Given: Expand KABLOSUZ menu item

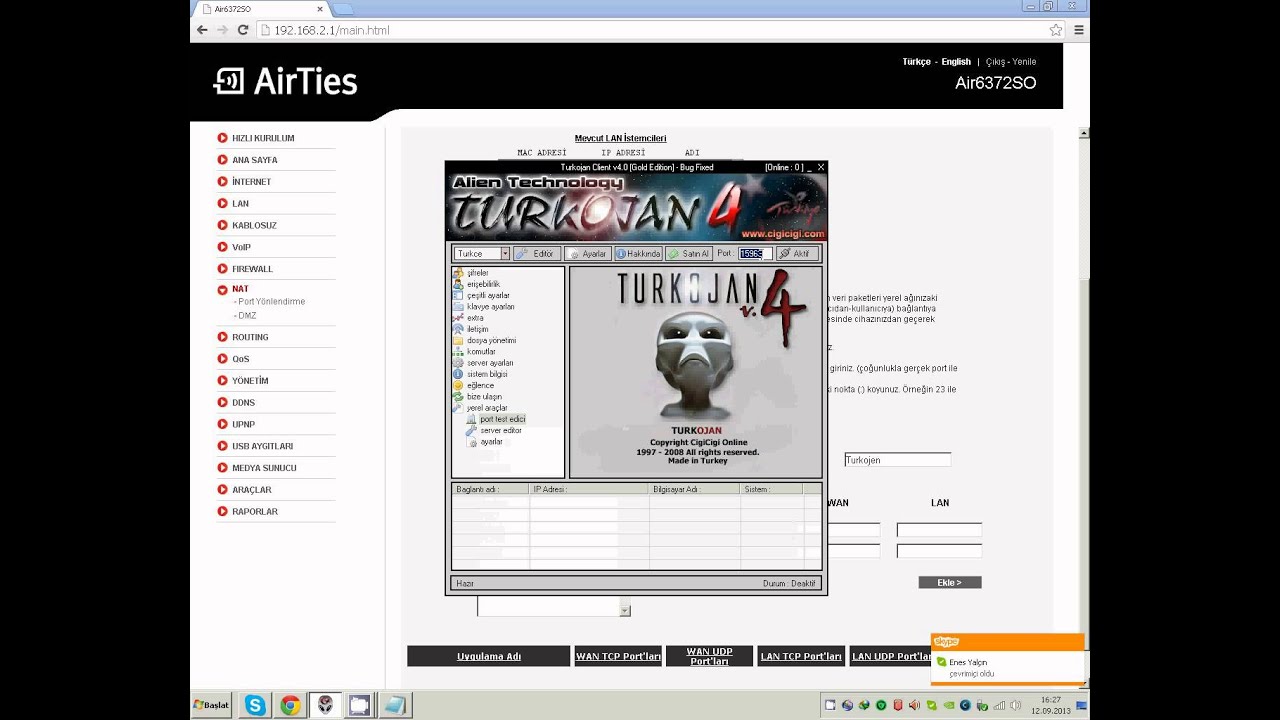Looking at the screenshot, I should tap(254, 225).
